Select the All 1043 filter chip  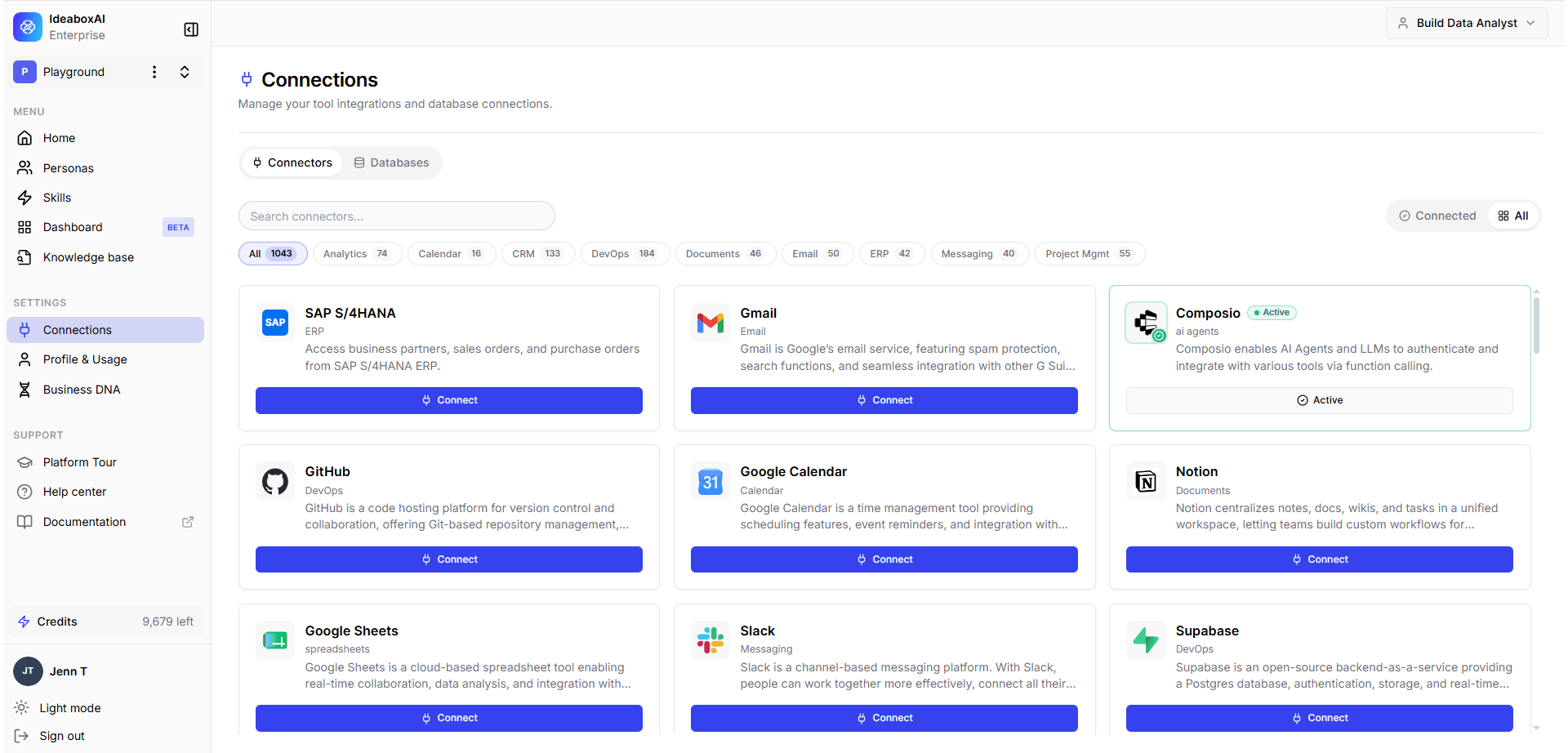point(273,254)
